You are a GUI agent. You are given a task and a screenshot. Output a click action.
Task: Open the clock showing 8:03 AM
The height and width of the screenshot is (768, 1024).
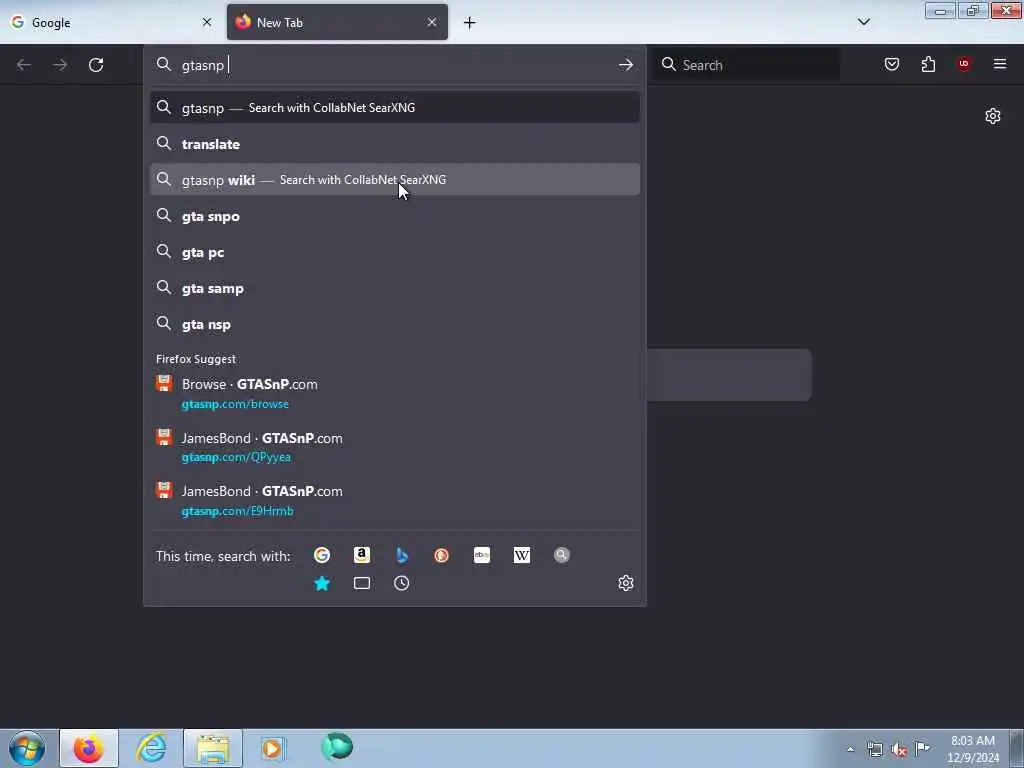pos(973,749)
